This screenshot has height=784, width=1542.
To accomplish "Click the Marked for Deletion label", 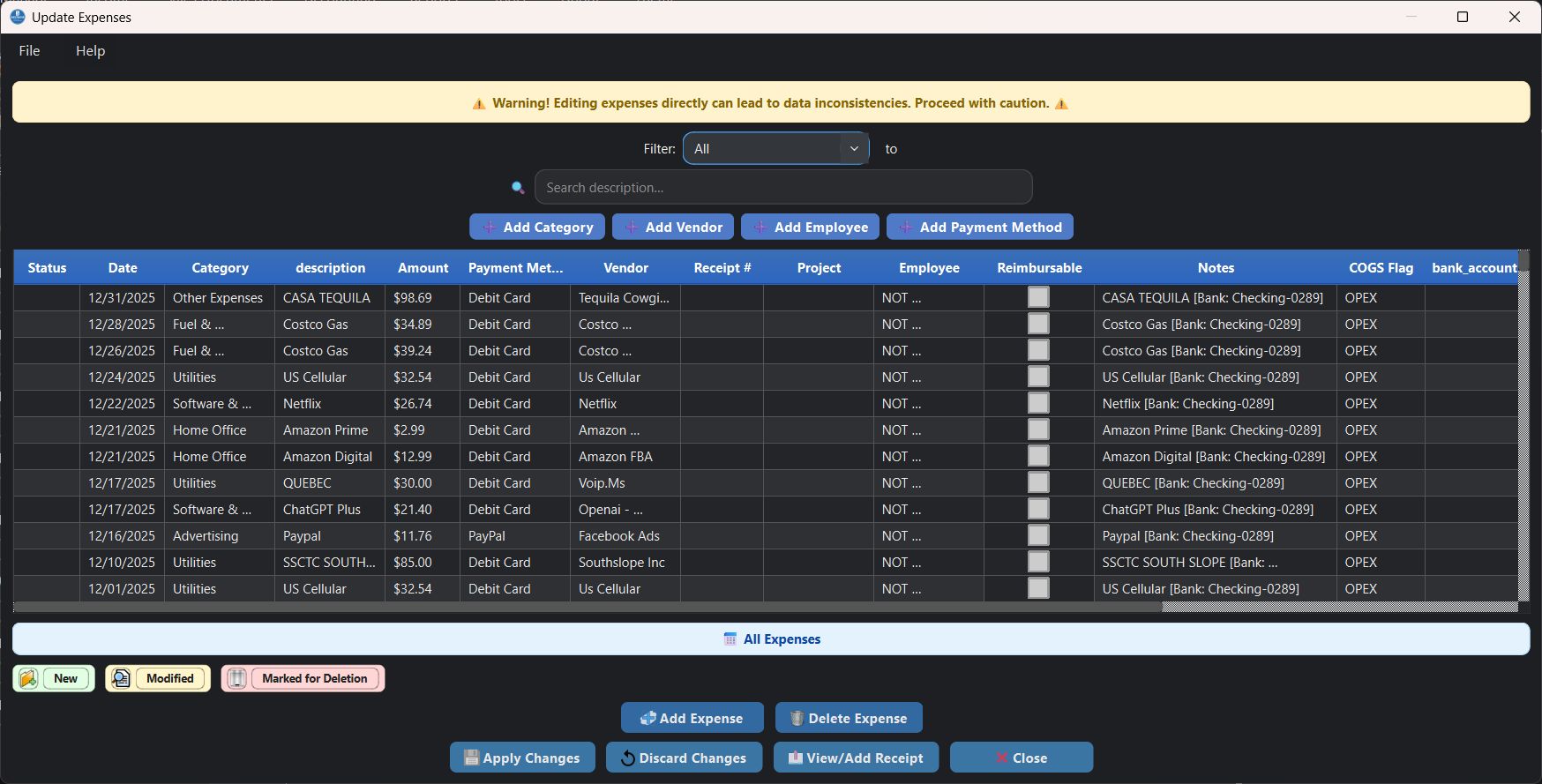I will coord(315,678).
